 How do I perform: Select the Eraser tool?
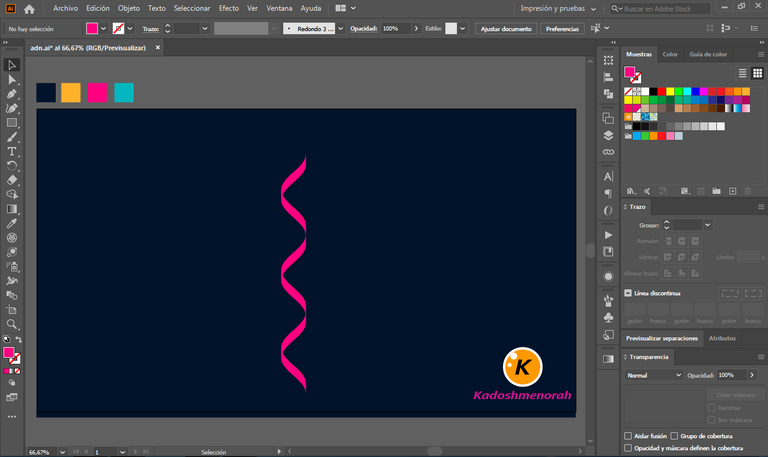point(12,180)
